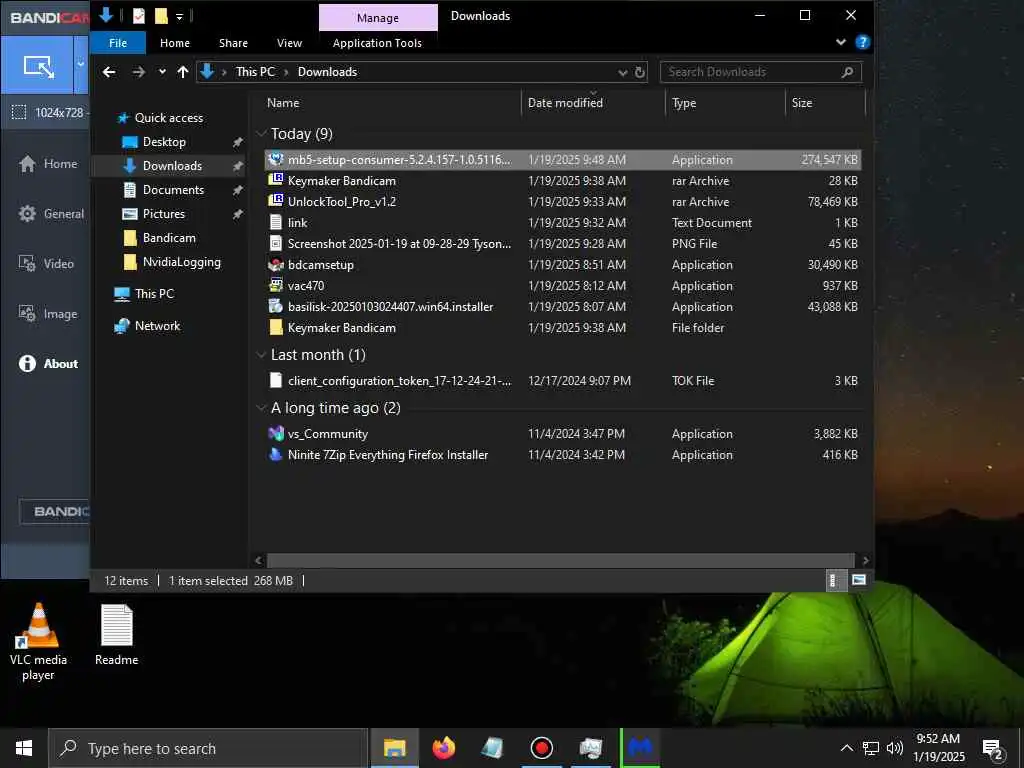Open the File tab
This screenshot has width=1024, height=768.
pyautogui.click(x=118, y=43)
